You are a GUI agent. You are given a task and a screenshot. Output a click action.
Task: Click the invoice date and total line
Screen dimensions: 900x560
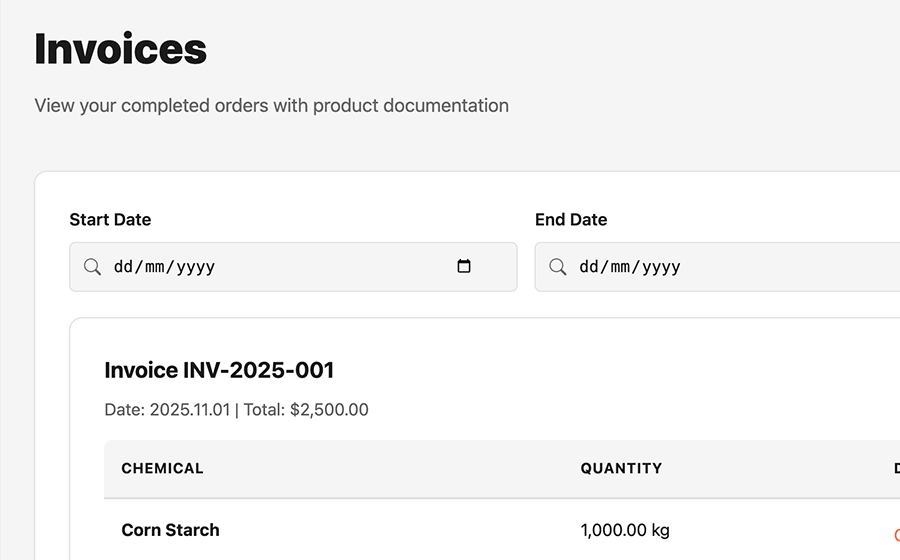(236, 410)
